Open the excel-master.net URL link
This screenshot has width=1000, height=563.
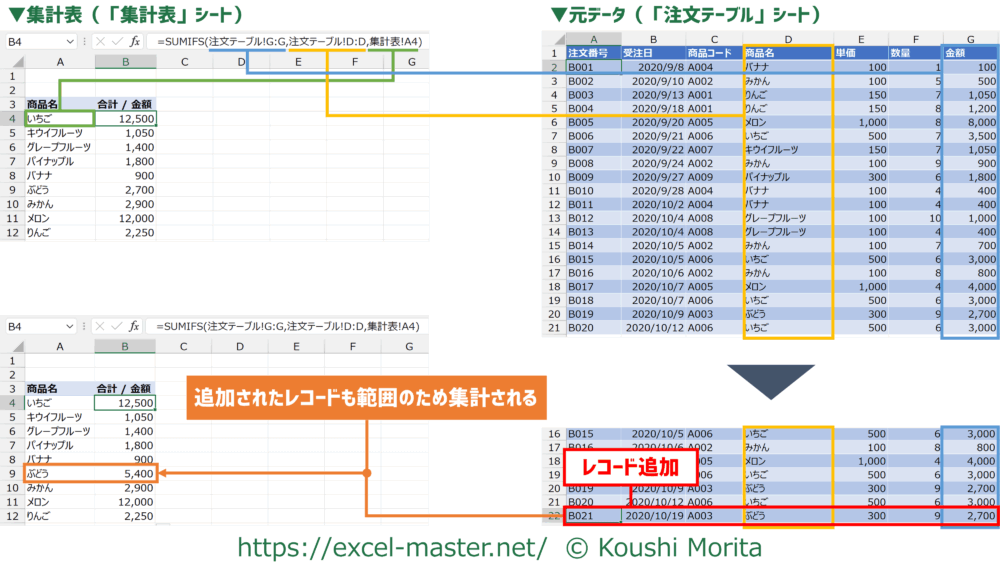[390, 547]
